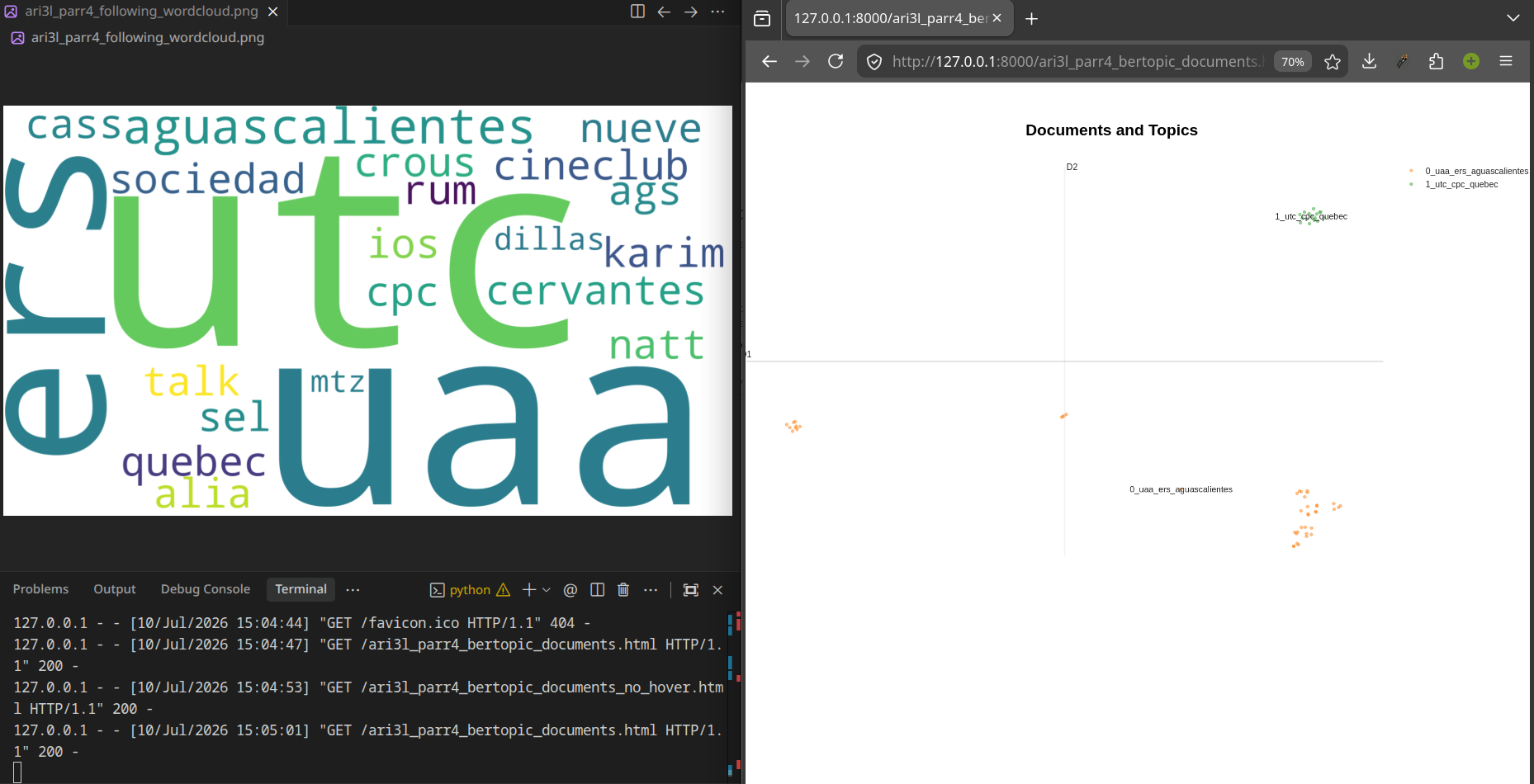Bookmark this page with the star icon
Image resolution: width=1534 pixels, height=784 pixels.
click(1332, 62)
